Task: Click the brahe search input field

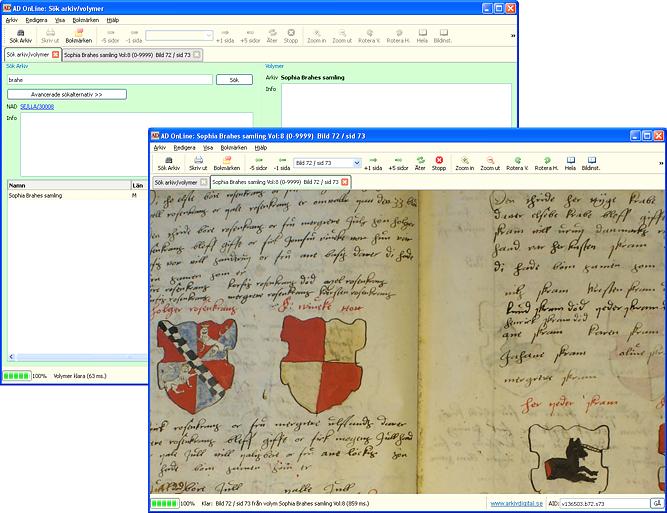Action: [110, 80]
